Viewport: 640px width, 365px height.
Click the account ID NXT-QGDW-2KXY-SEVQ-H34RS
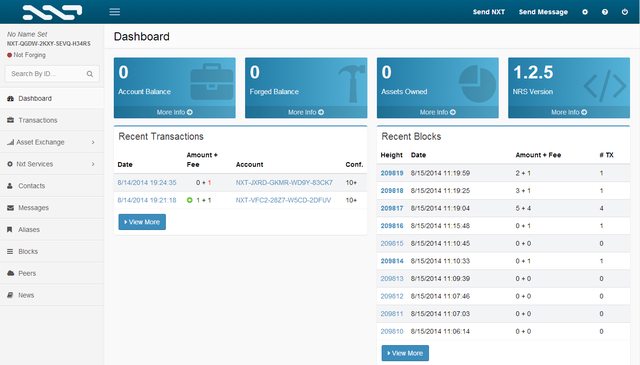49,44
